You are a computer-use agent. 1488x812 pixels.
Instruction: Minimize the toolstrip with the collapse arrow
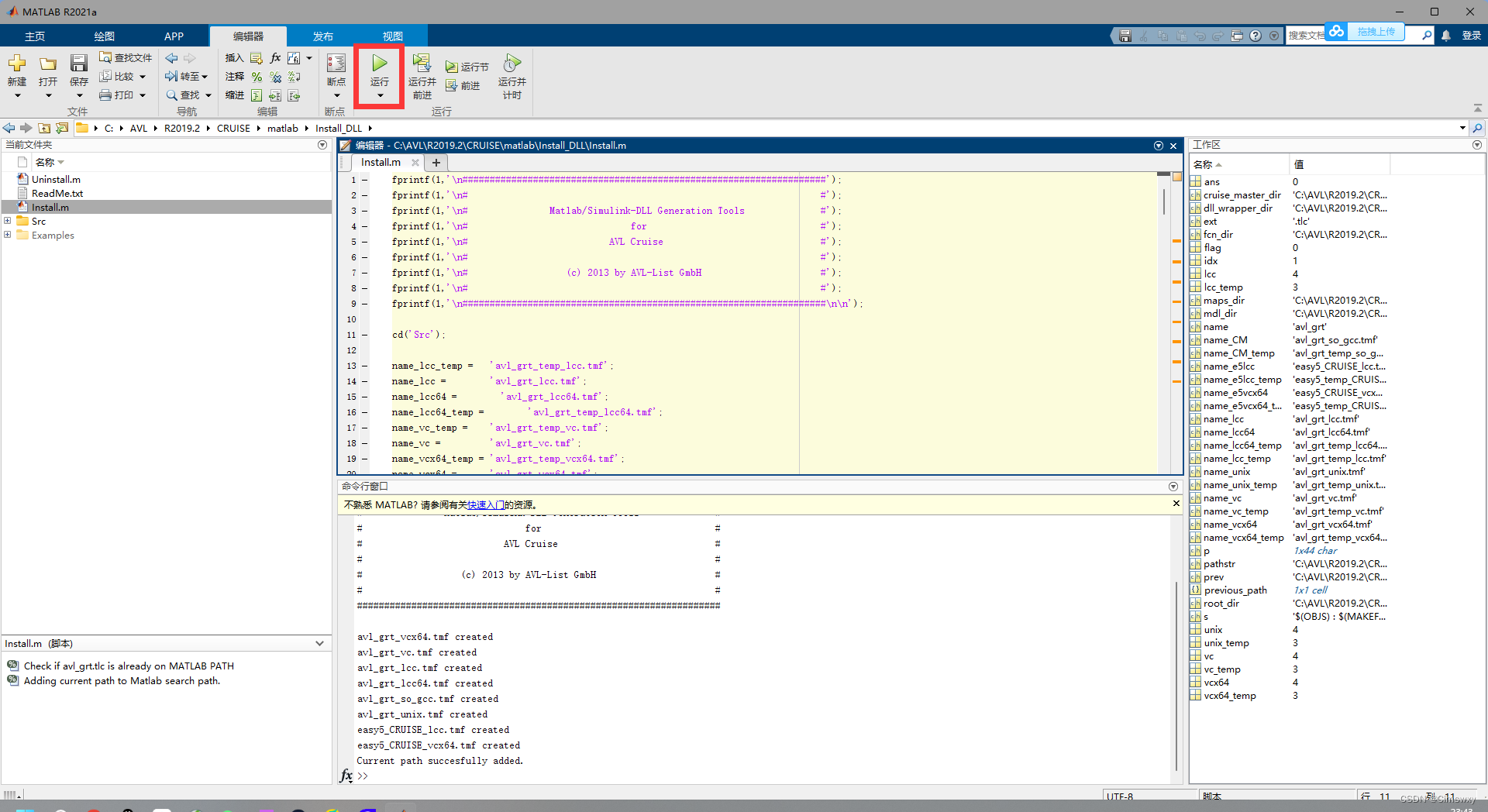[1477, 108]
